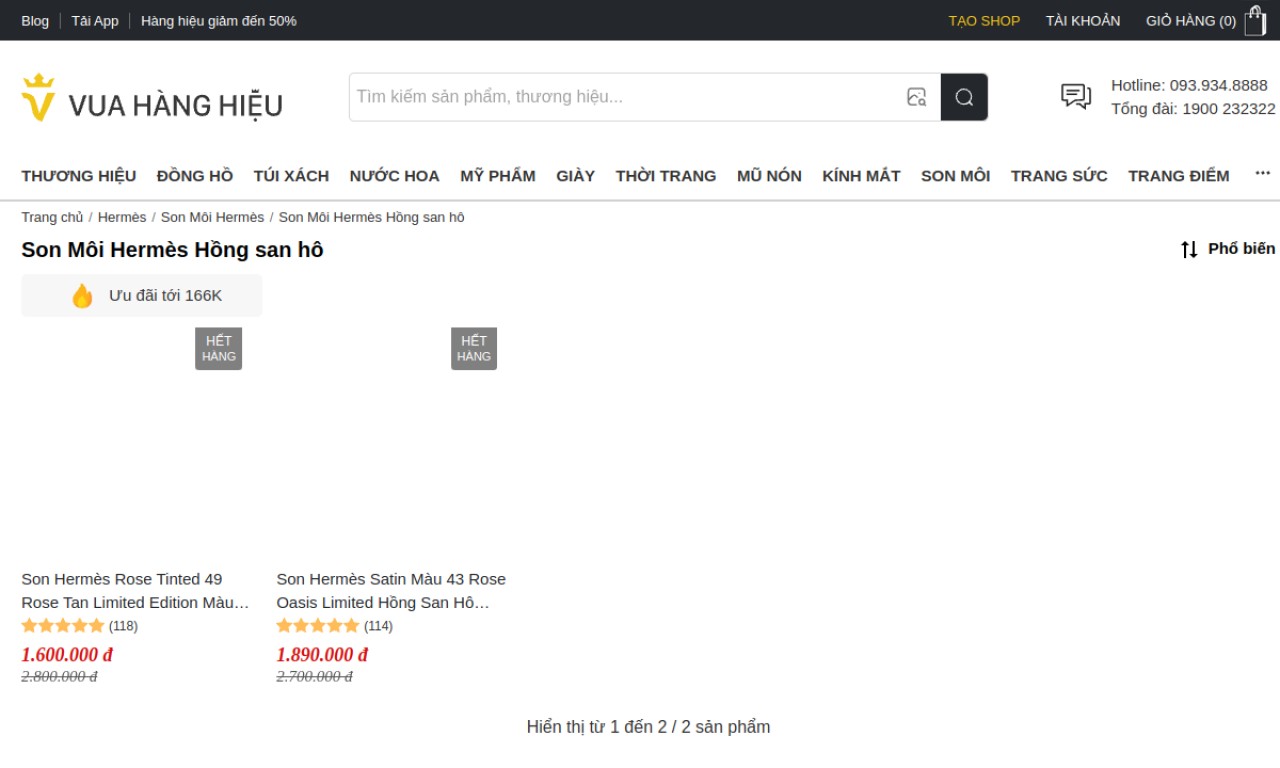Open the Blog link in top bar
Viewport: 1280px width, 768px height.
[x=35, y=20]
